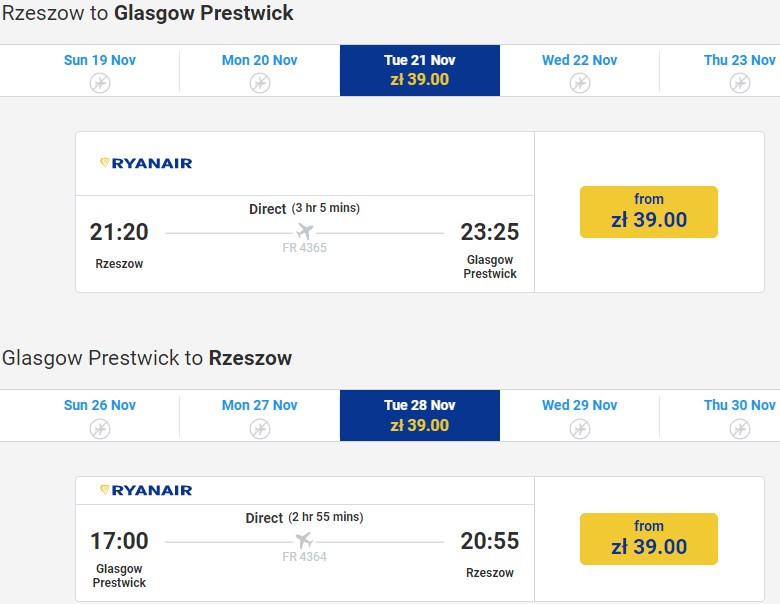Click no-flight icon under Thu 23 Nov
Image resolution: width=780 pixels, height=604 pixels.
tap(740, 83)
